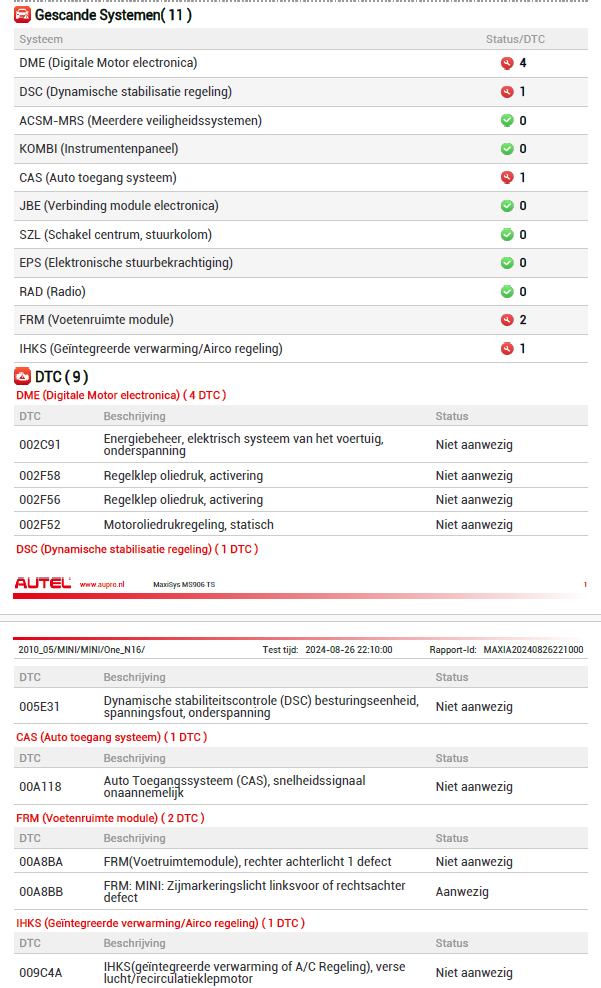
Task: Select the DME (4 DTC) section heading
Action: click(121, 395)
